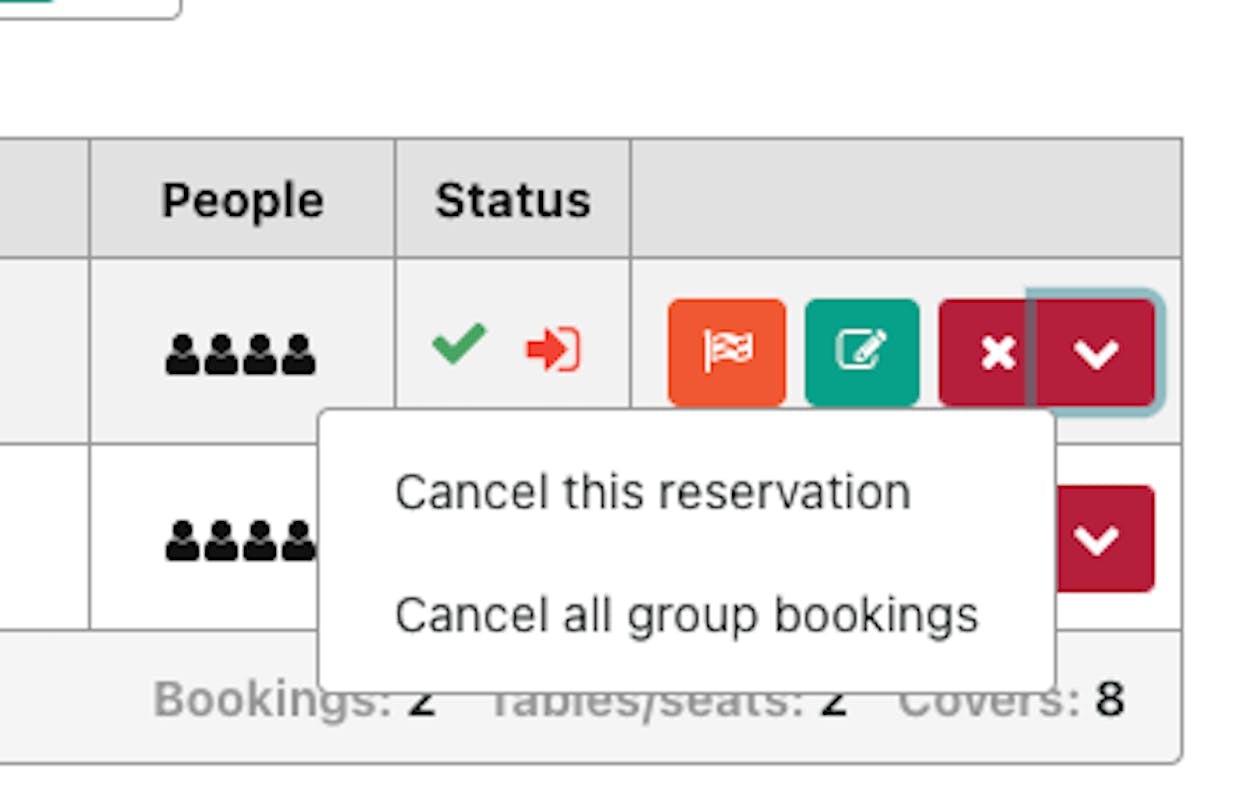The width and height of the screenshot is (1240, 790).
Task: Expand the second row's red chevron dropdown
Action: pos(1104,539)
